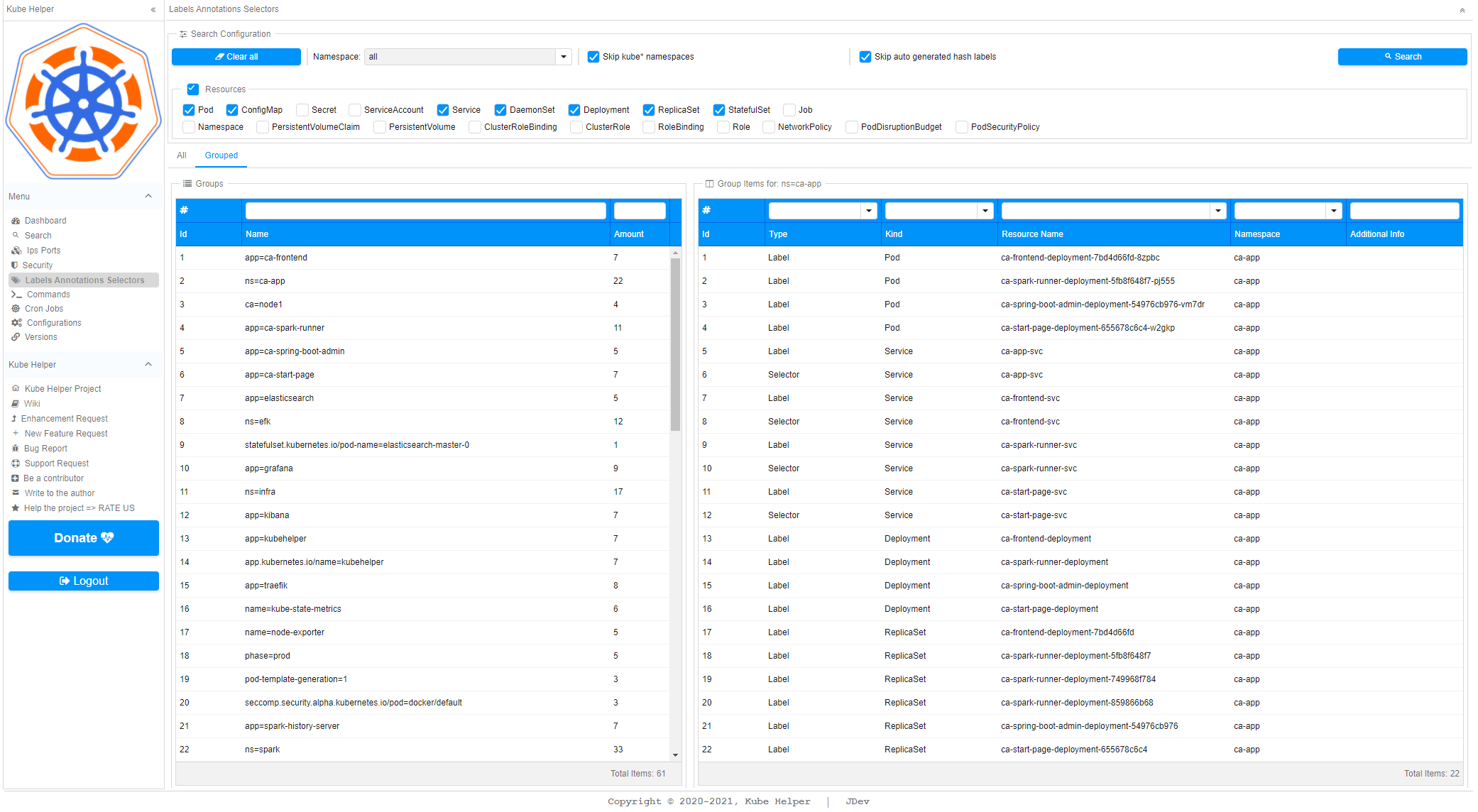Click the Bug Report icon
The height and width of the screenshot is (812, 1478).
coord(15,449)
